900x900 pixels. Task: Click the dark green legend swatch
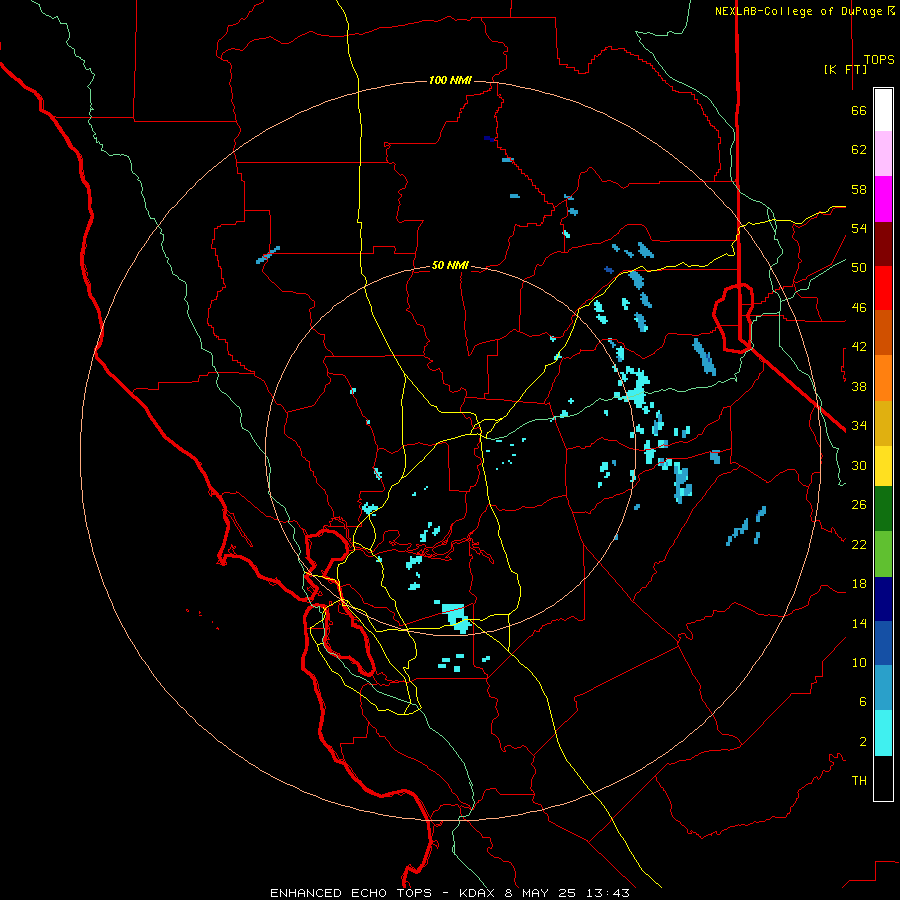883,509
